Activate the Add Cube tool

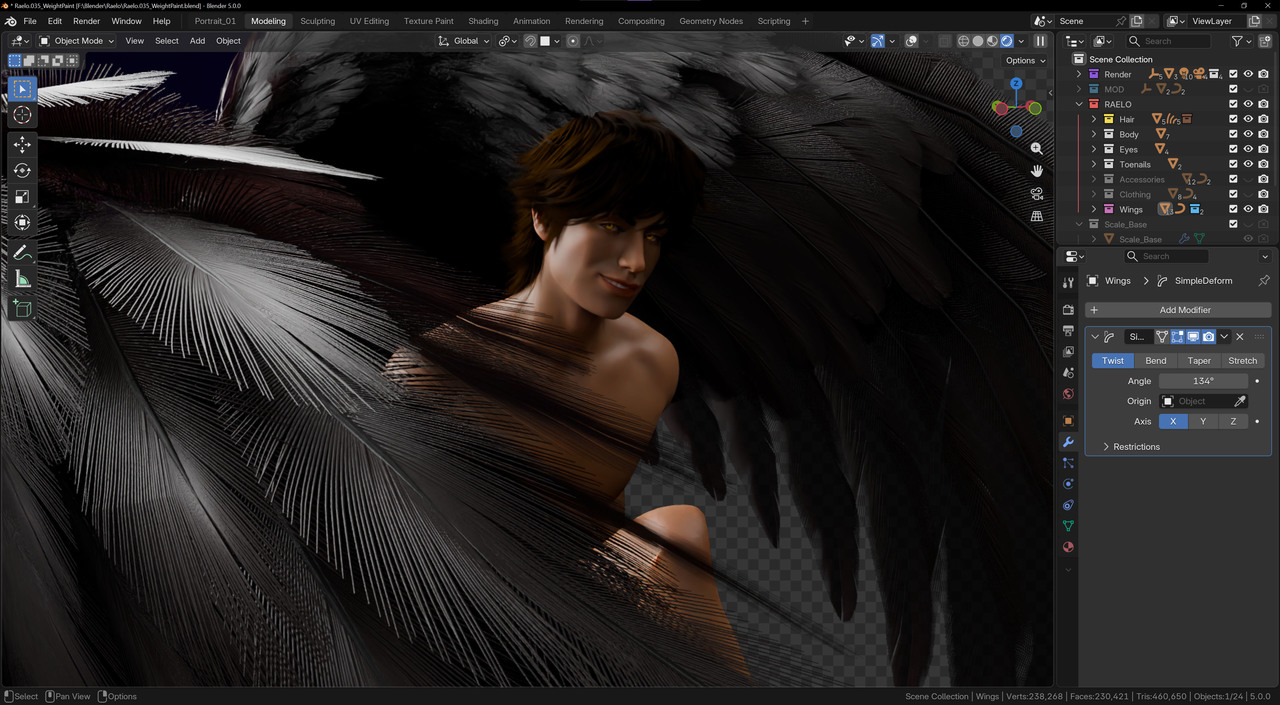(22, 308)
